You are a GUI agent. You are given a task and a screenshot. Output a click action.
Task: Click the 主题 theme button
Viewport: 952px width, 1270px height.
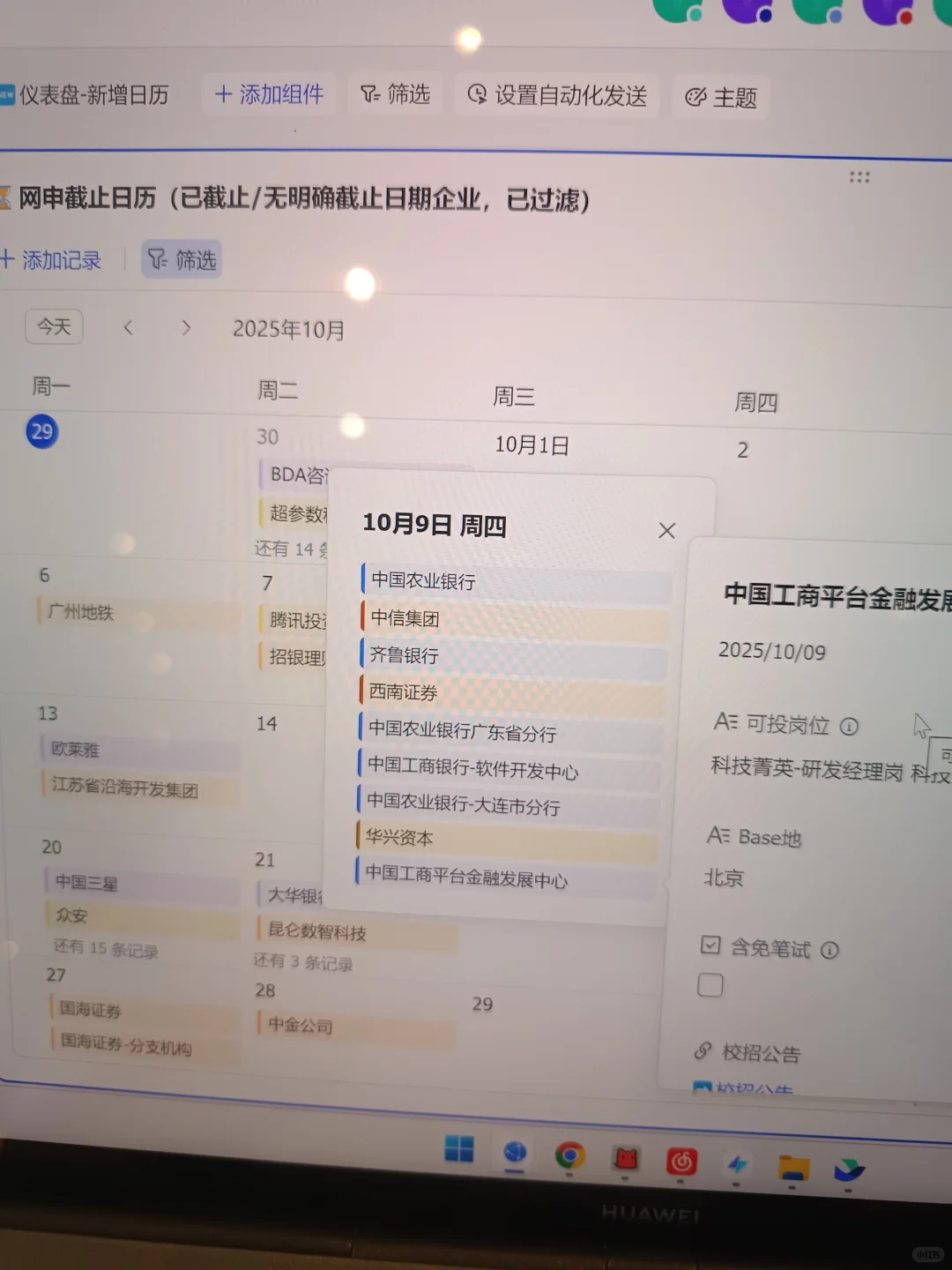pos(721,98)
